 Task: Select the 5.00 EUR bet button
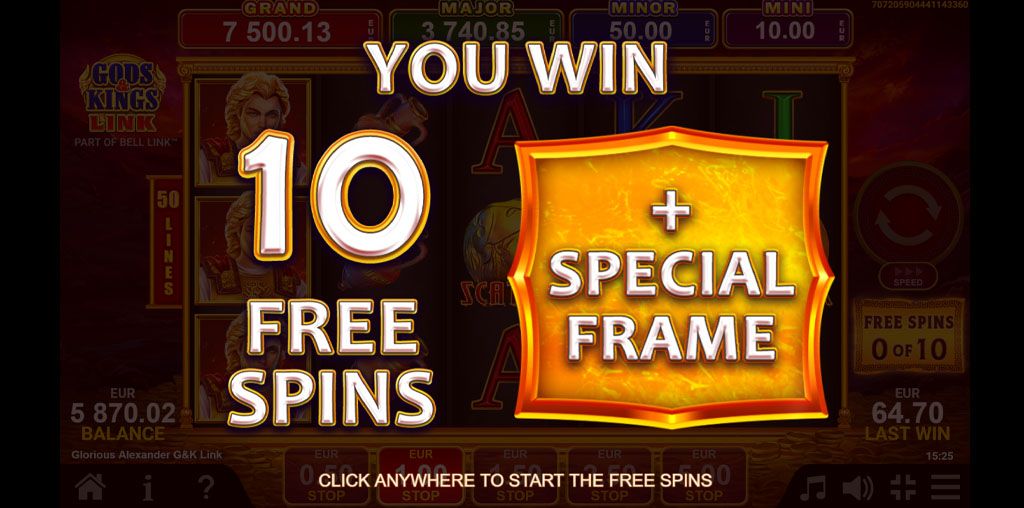point(703,476)
